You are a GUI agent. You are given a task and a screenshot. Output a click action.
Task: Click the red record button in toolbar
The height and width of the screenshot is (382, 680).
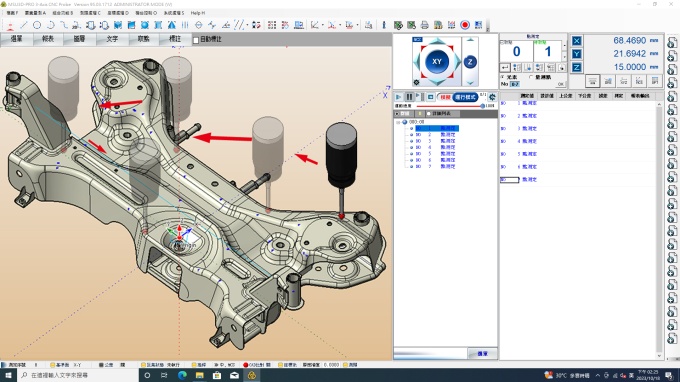click(465, 25)
